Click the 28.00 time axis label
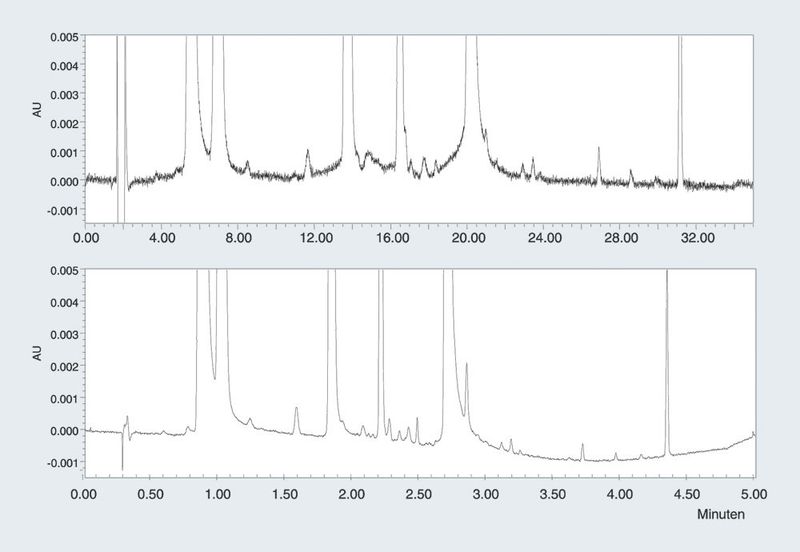800x552 pixels. pyautogui.click(x=621, y=238)
